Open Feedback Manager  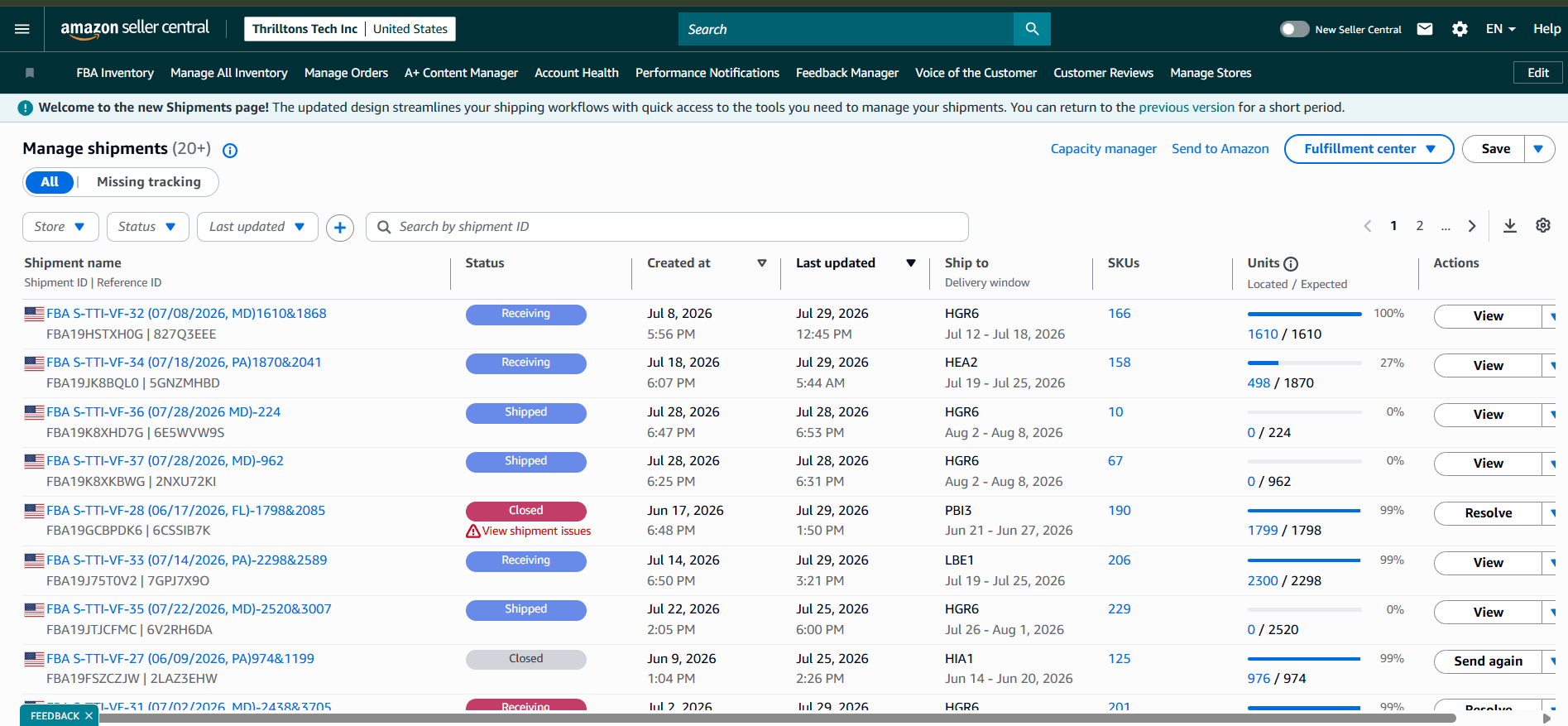click(x=847, y=73)
